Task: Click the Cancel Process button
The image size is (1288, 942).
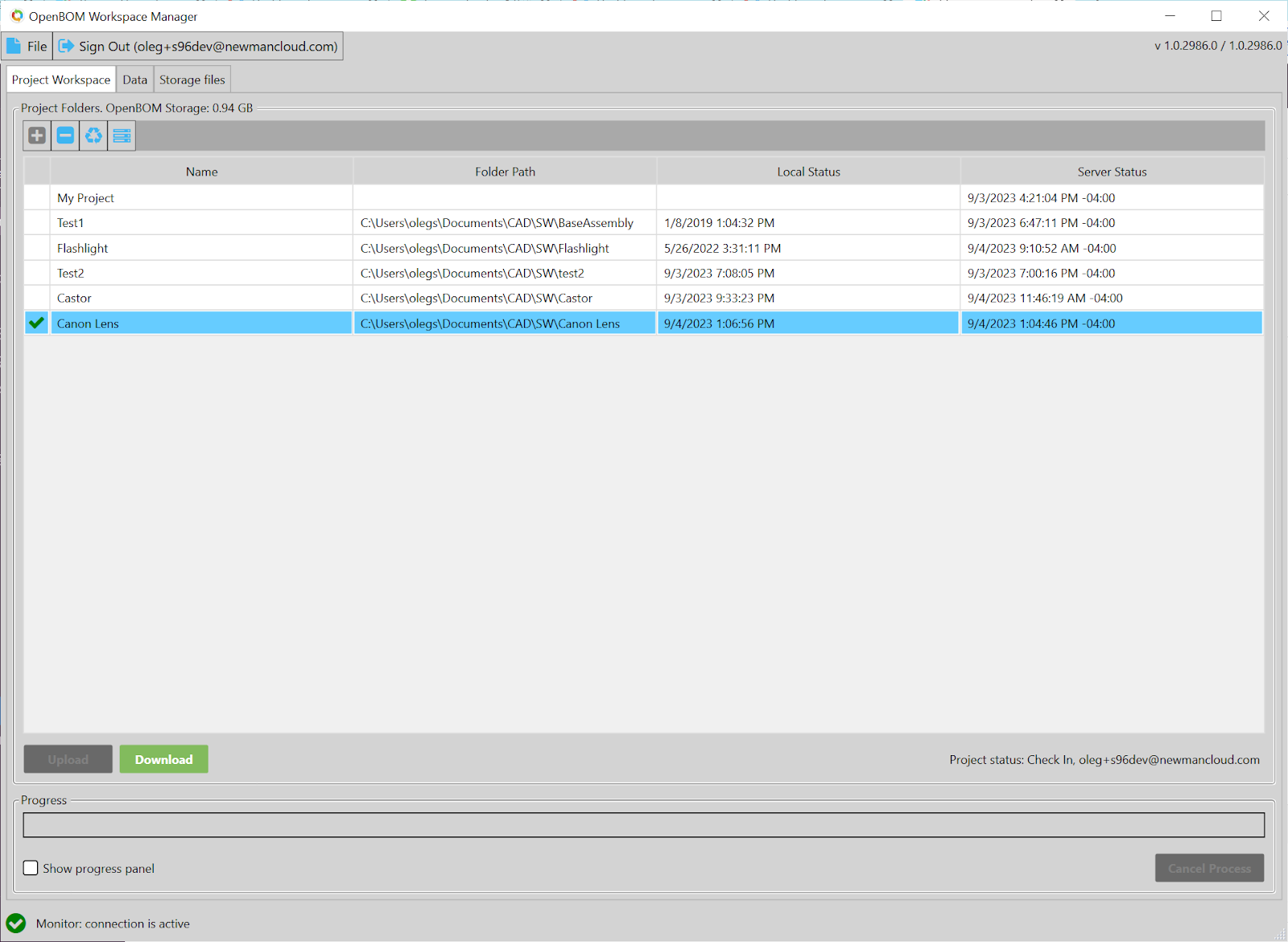Action: [x=1210, y=868]
